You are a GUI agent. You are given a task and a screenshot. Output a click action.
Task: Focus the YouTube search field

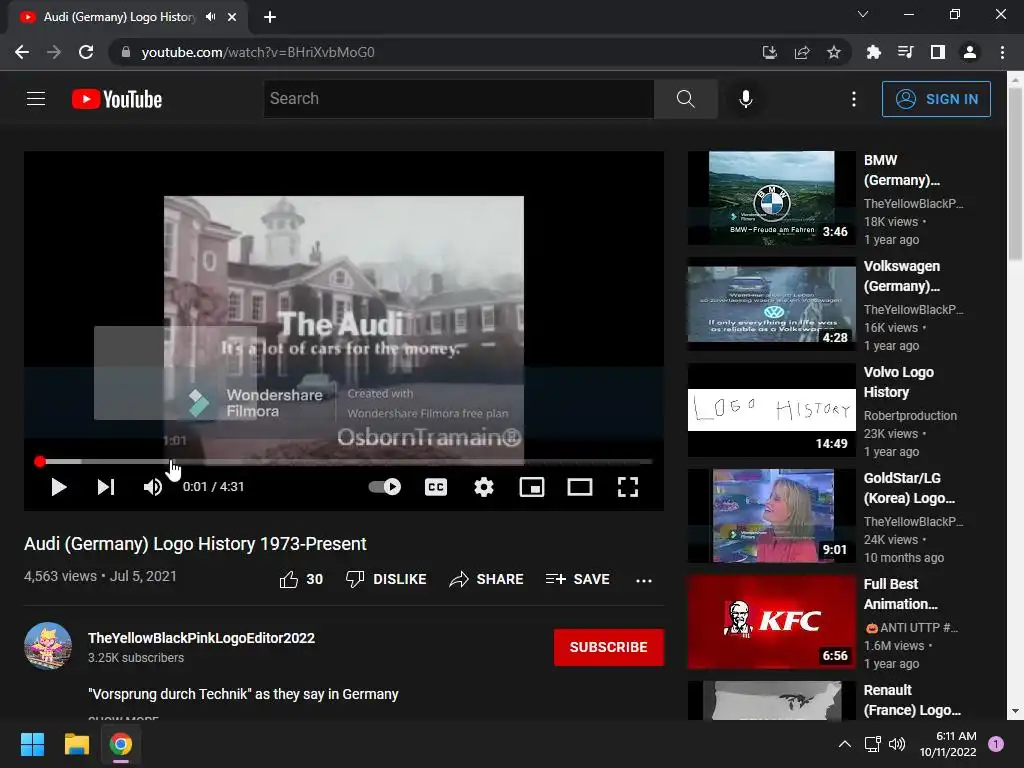point(458,99)
